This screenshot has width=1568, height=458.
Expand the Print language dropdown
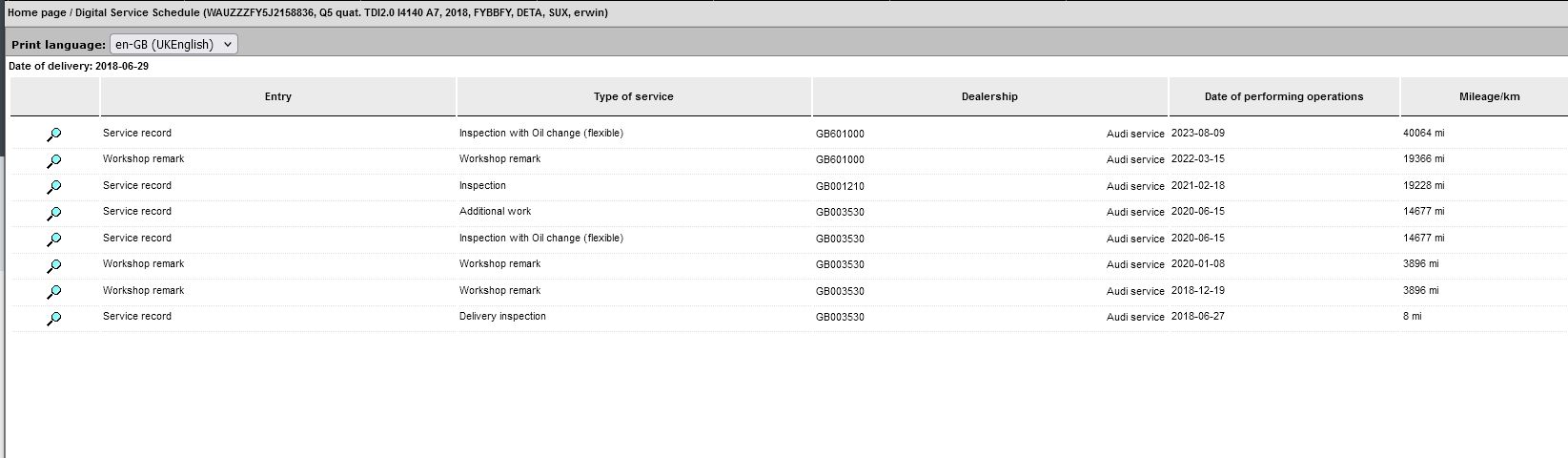(x=173, y=44)
